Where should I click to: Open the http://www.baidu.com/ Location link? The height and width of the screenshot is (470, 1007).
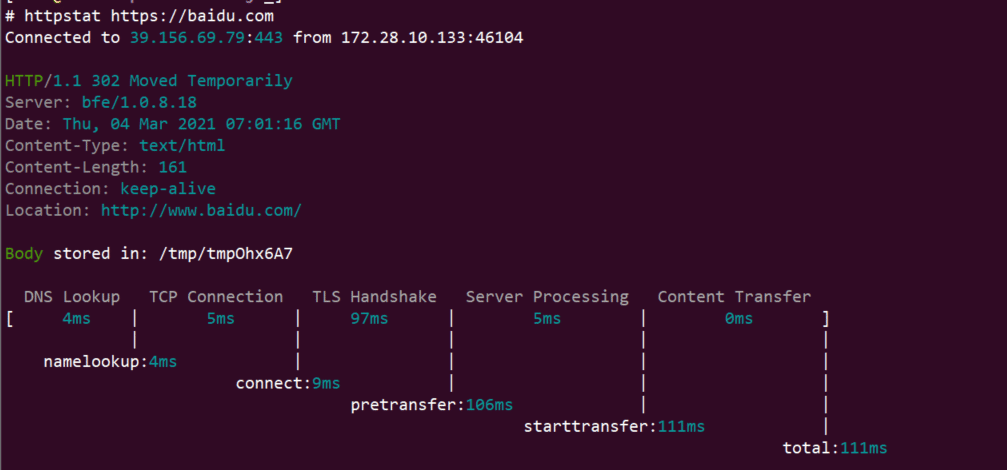pos(201,211)
